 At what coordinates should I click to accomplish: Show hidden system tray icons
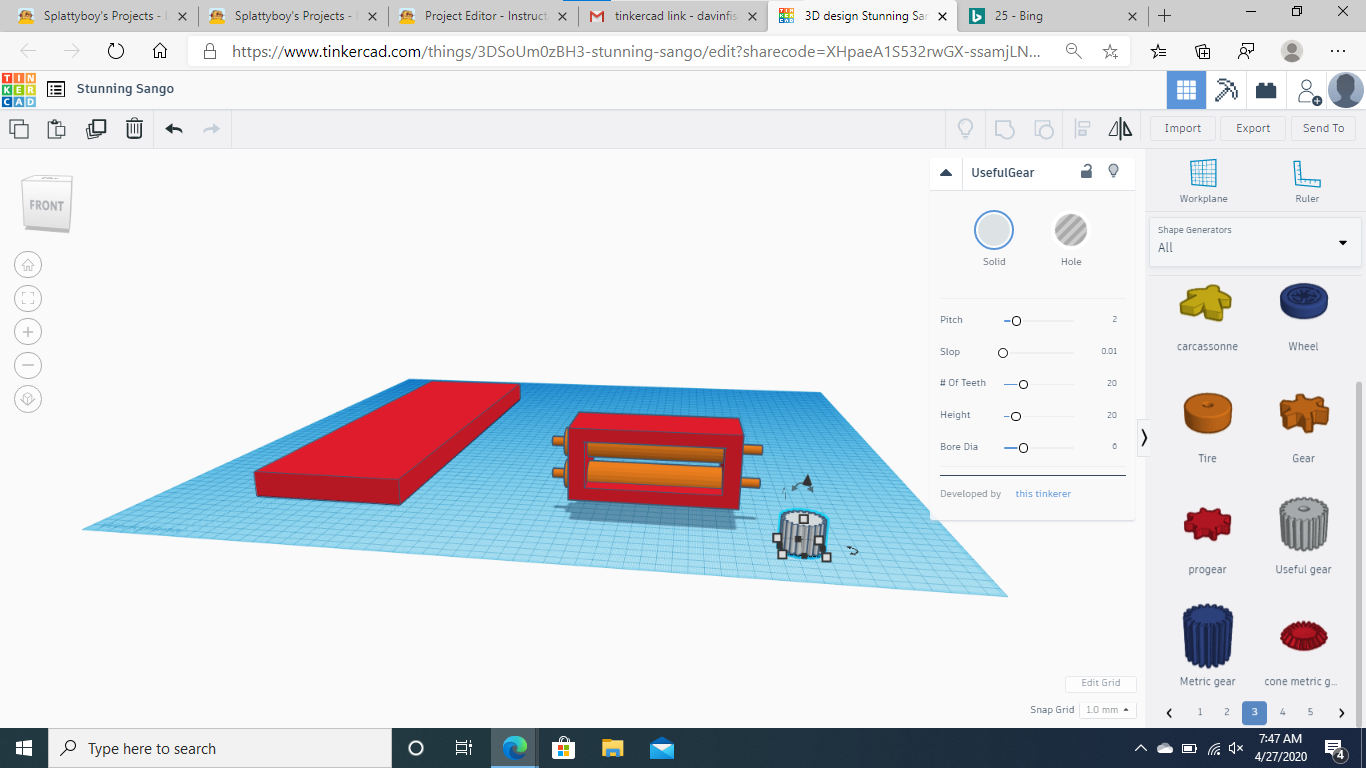1140,749
